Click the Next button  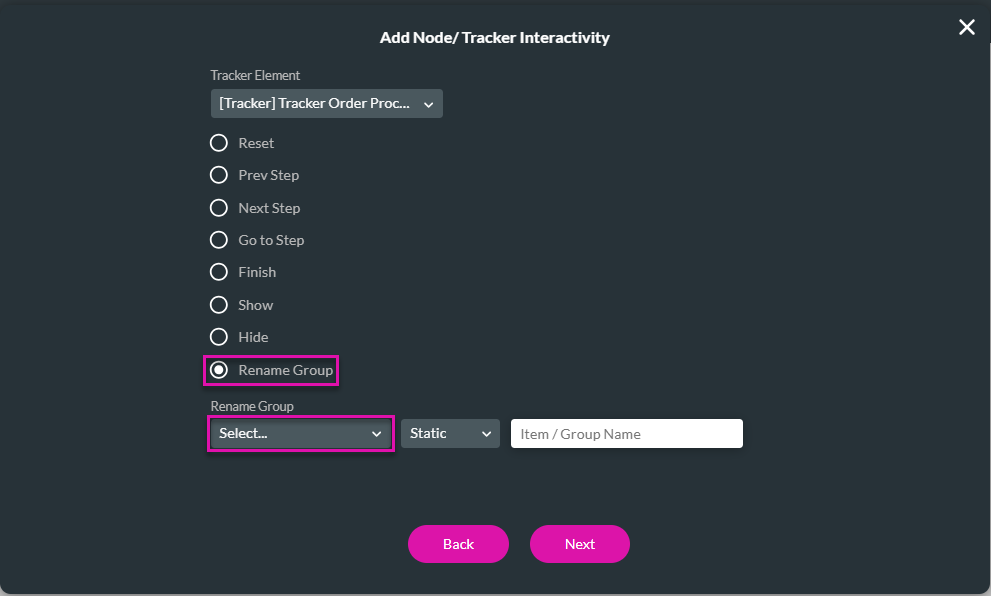click(580, 544)
